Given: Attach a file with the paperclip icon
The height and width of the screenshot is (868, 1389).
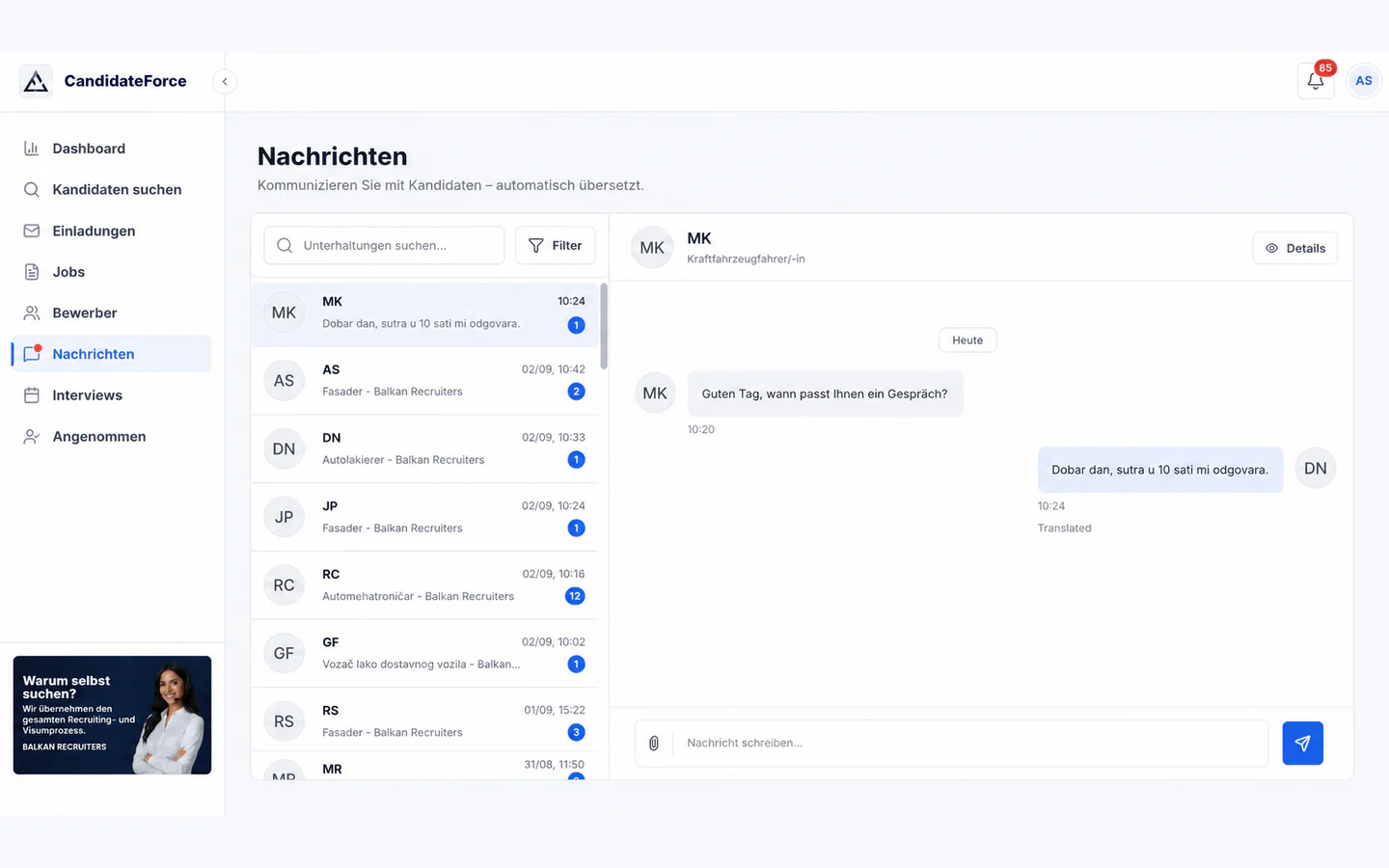Looking at the screenshot, I should (x=654, y=744).
